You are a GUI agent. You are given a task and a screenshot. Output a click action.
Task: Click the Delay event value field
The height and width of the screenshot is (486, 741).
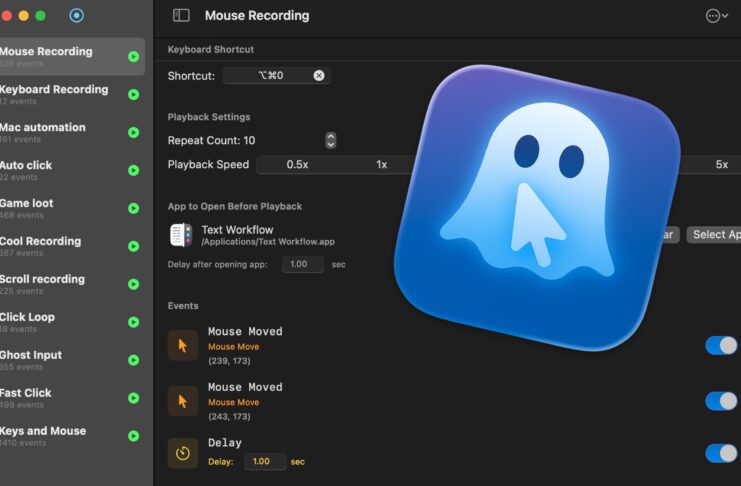point(265,461)
